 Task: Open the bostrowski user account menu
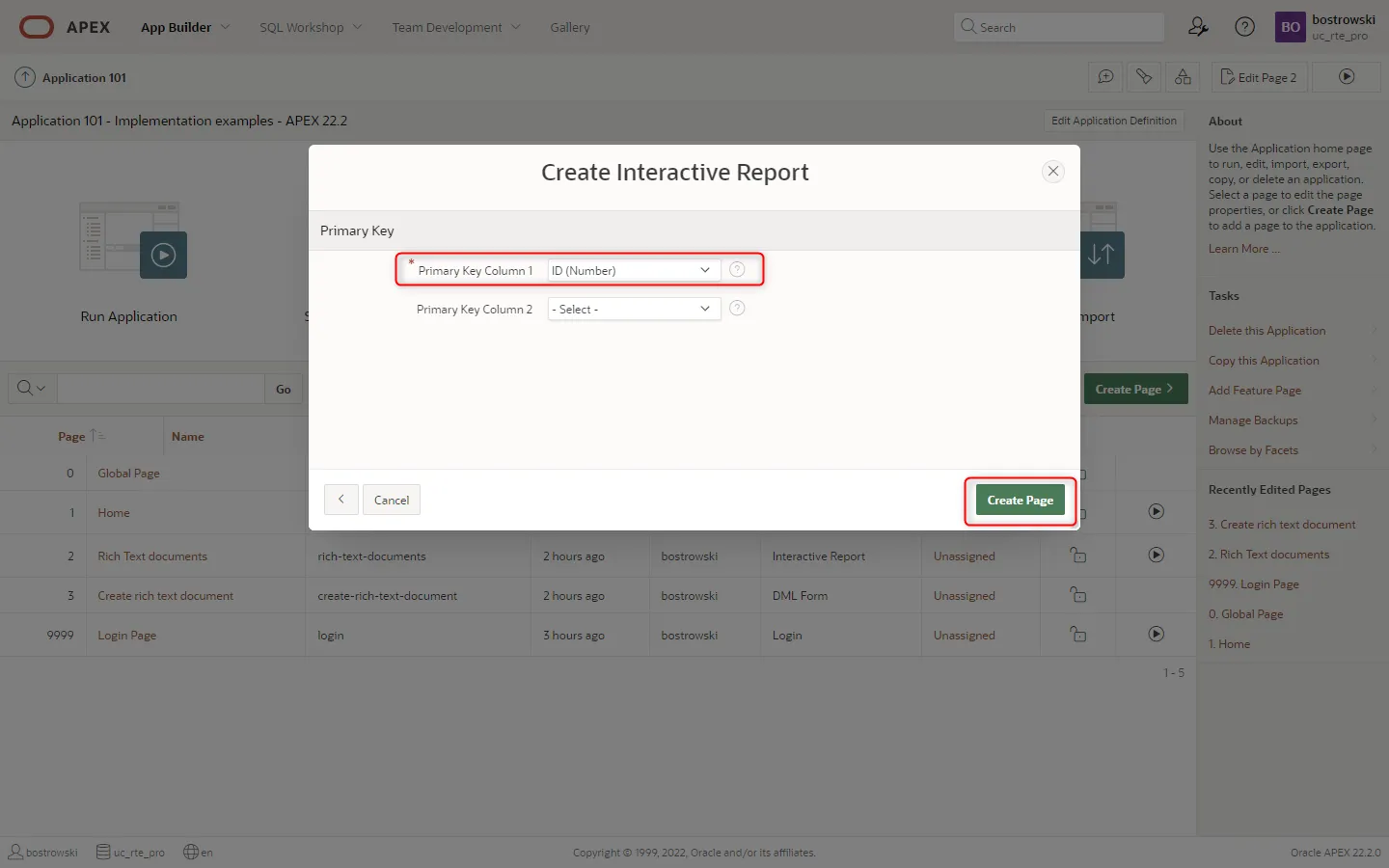pyautogui.click(x=1326, y=27)
